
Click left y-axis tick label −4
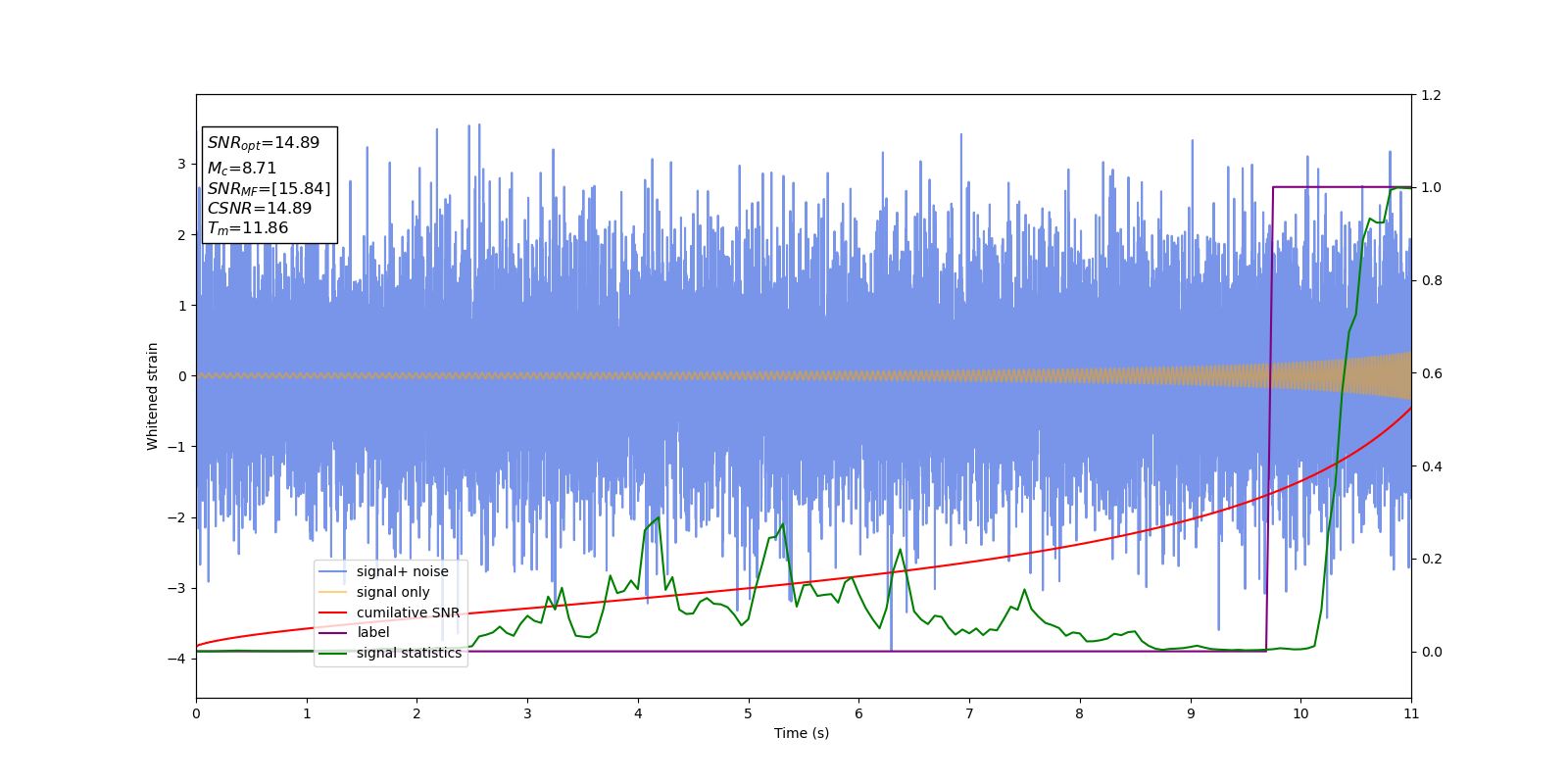tap(177, 659)
